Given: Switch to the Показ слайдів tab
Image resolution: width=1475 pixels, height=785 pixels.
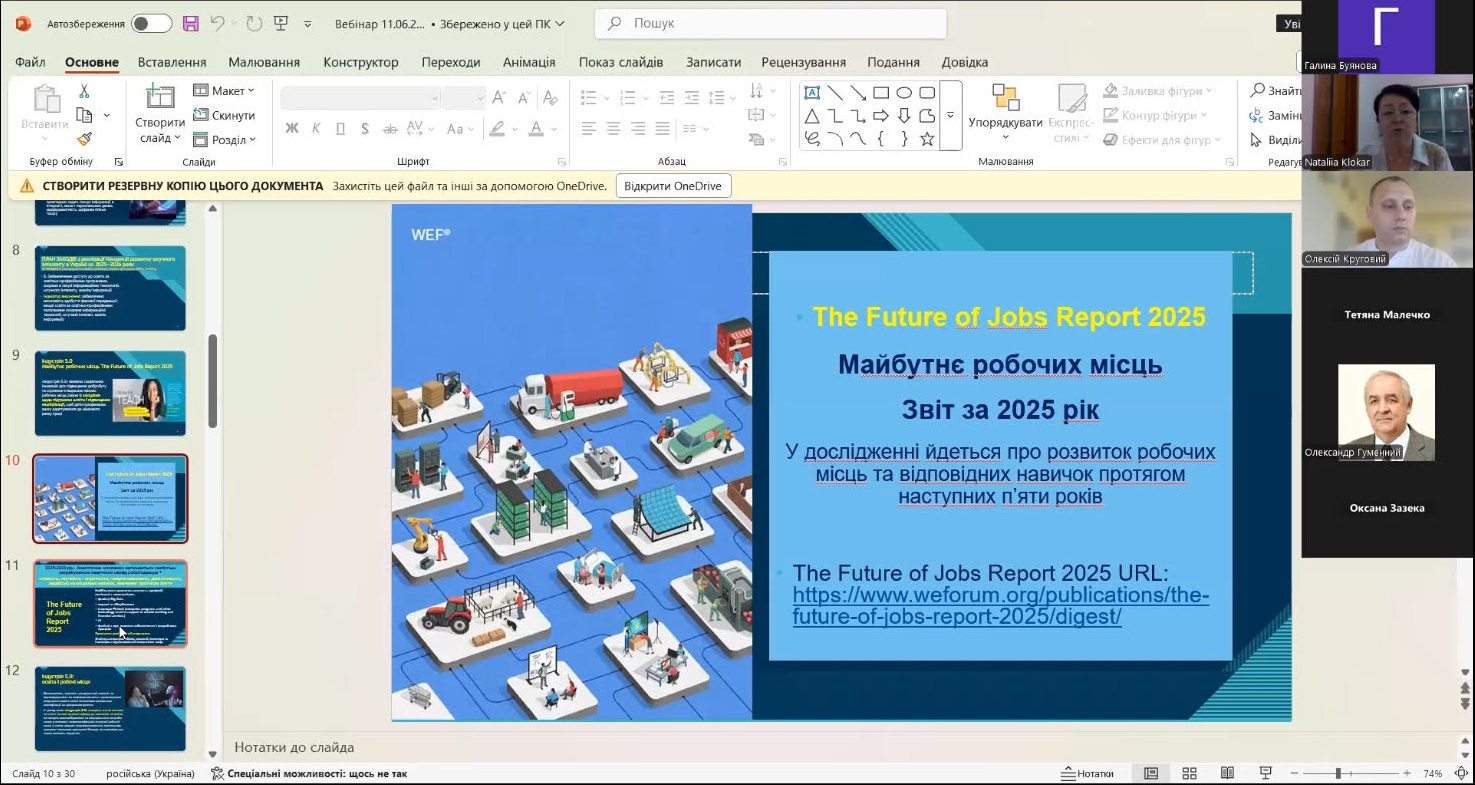Looking at the screenshot, I should point(621,62).
